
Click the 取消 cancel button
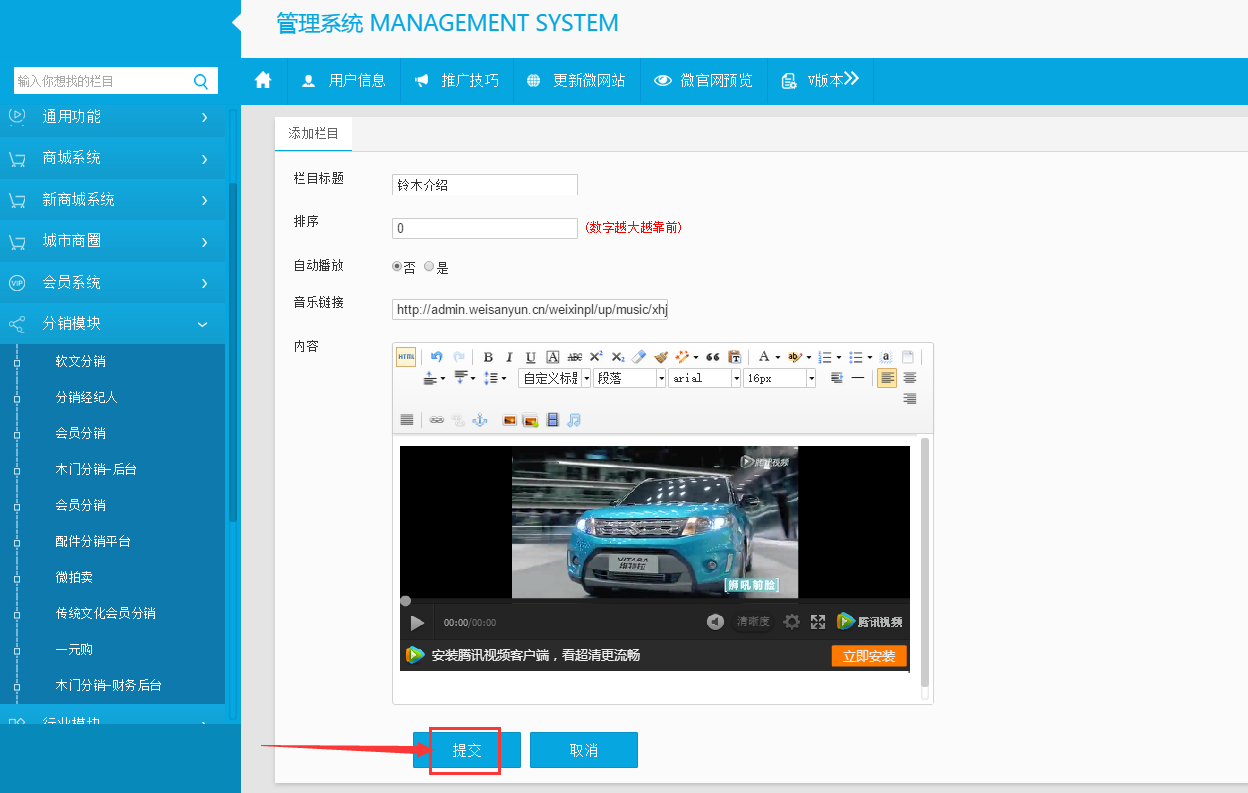(x=584, y=750)
